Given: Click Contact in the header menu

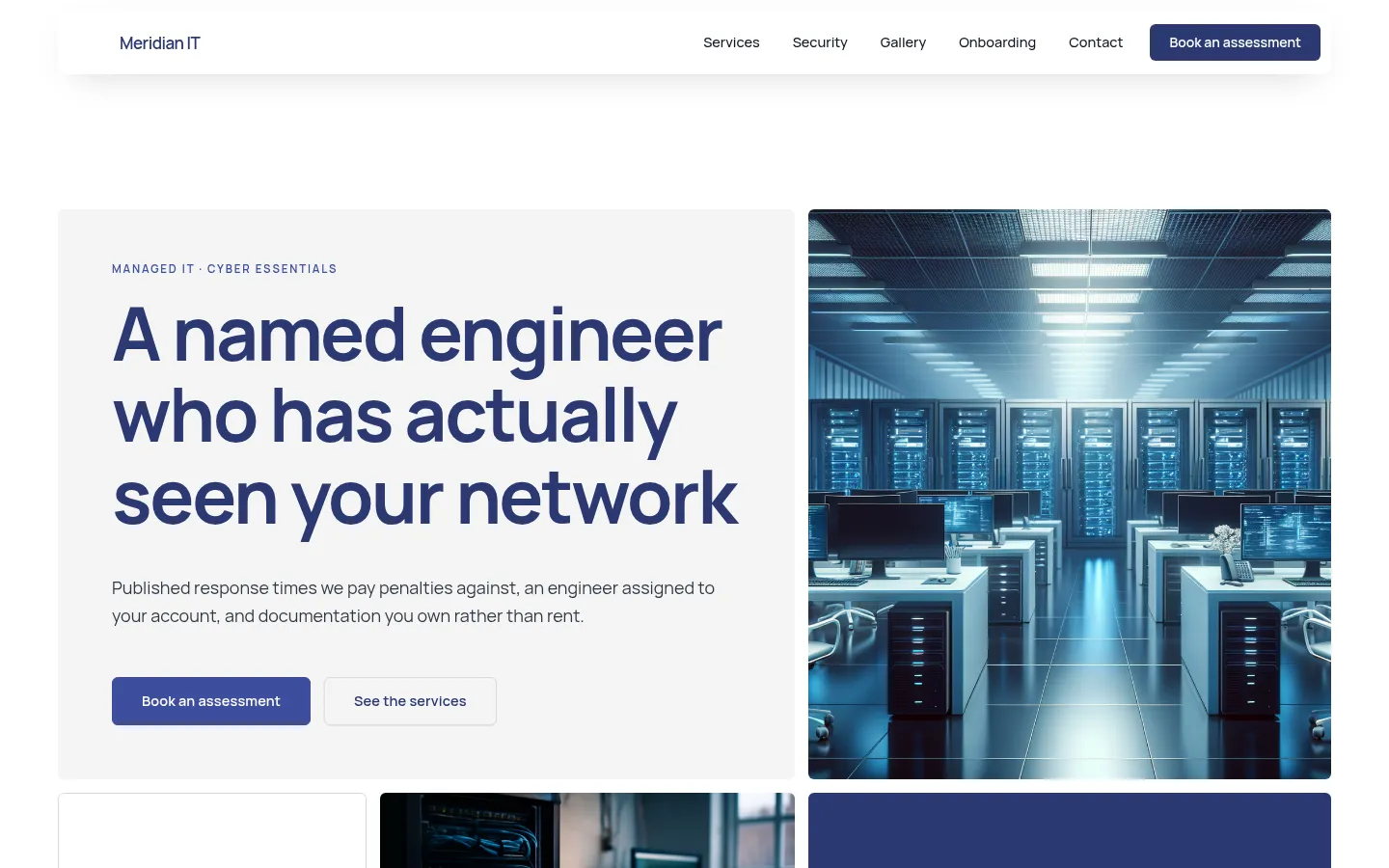Looking at the screenshot, I should pos(1096,42).
